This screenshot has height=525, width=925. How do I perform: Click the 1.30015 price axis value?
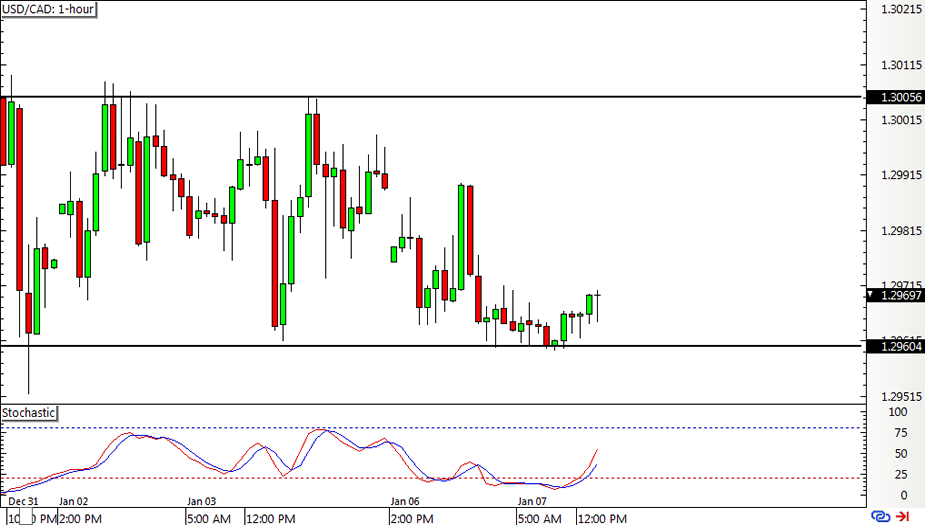[x=901, y=120]
